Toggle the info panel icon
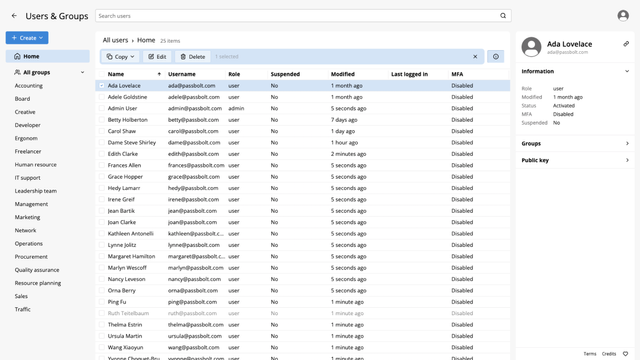The image size is (640, 360). [x=496, y=57]
